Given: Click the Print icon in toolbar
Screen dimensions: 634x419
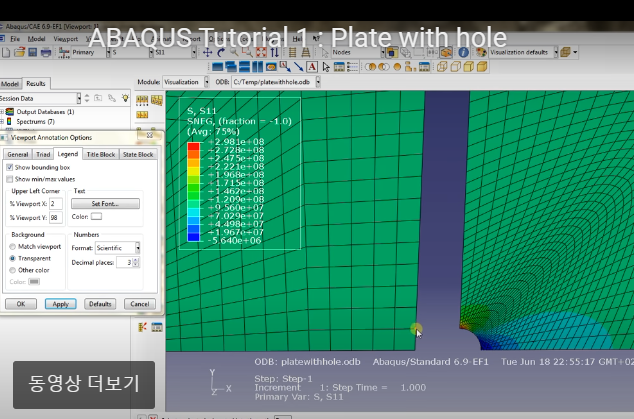Looking at the screenshot, I should tap(46, 52).
